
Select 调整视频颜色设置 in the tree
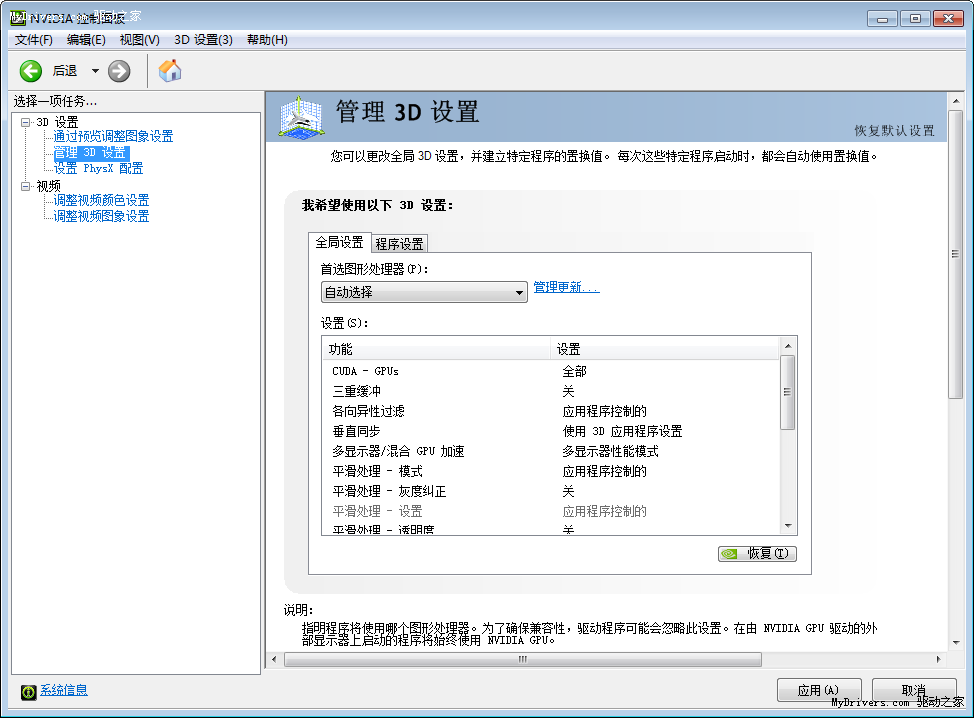(101, 200)
